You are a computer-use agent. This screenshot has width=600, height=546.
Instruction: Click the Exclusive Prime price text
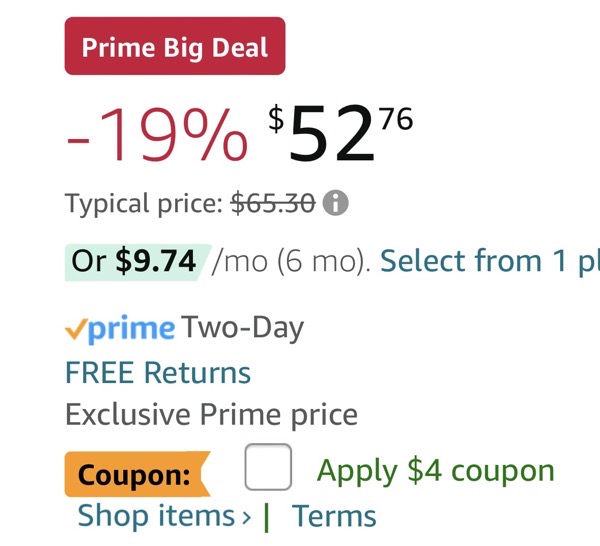(211, 414)
